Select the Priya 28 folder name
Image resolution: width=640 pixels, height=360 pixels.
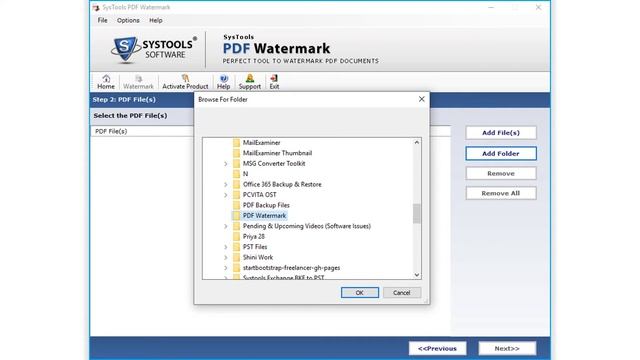tap(253, 236)
